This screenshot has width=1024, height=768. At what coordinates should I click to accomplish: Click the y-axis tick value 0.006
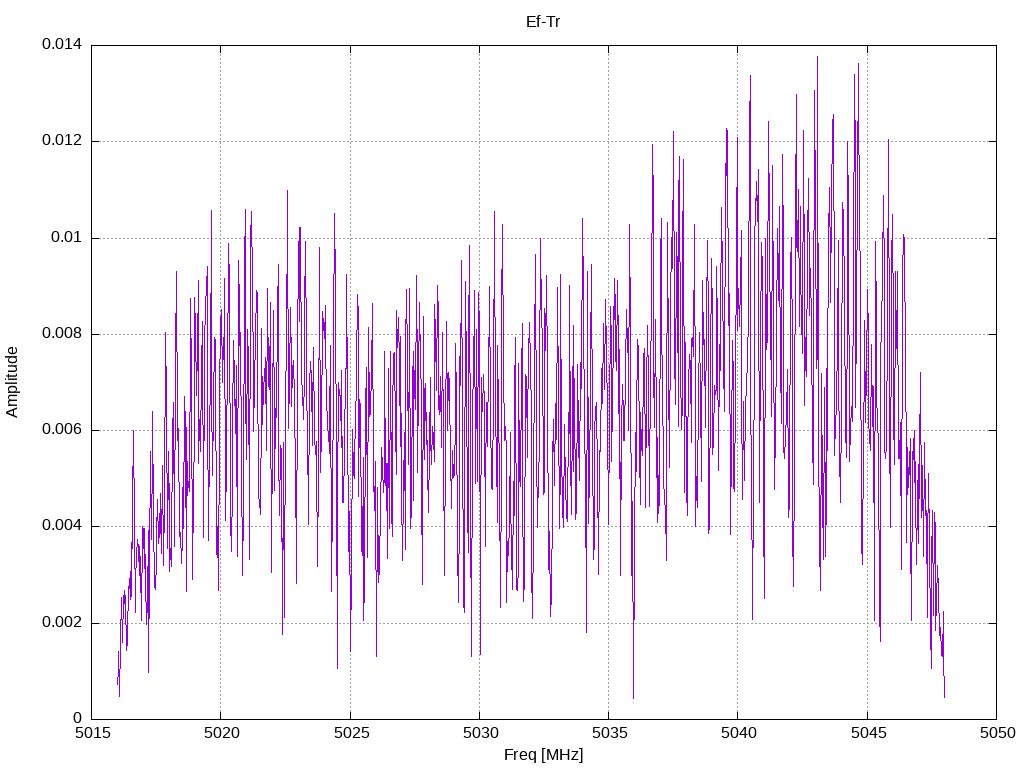coord(62,430)
